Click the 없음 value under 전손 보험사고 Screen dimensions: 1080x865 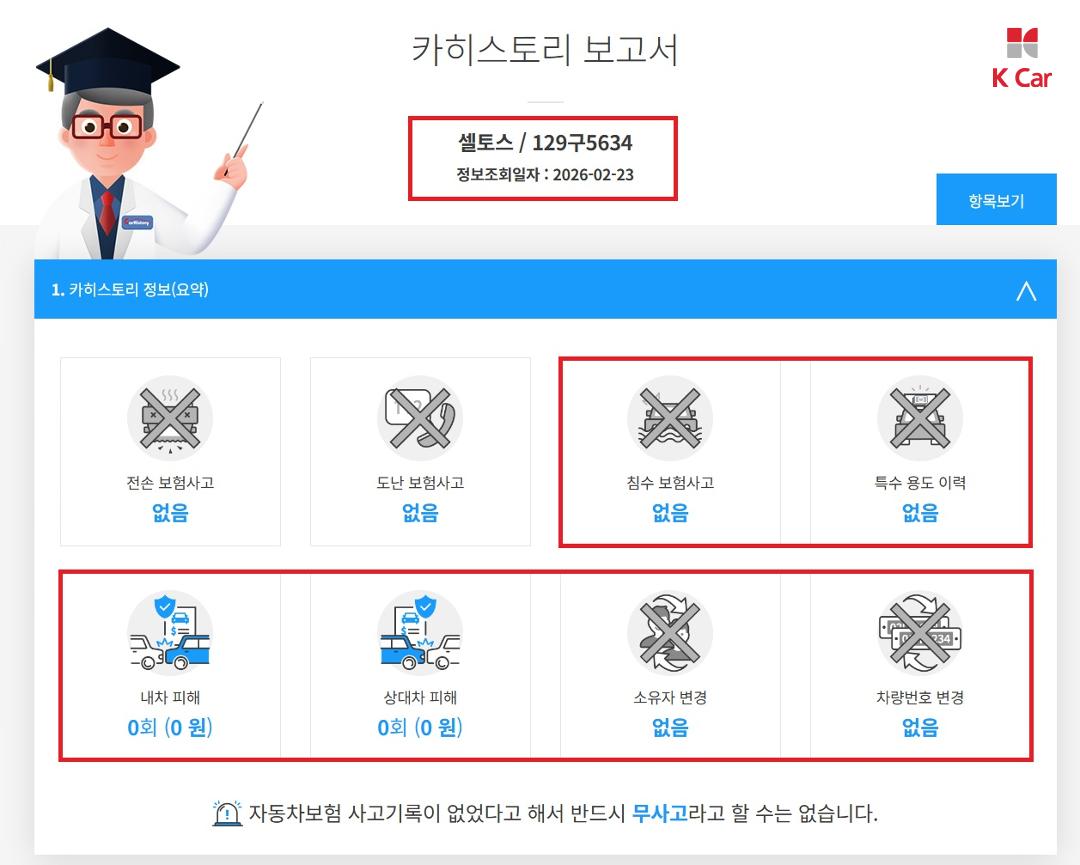click(x=170, y=512)
